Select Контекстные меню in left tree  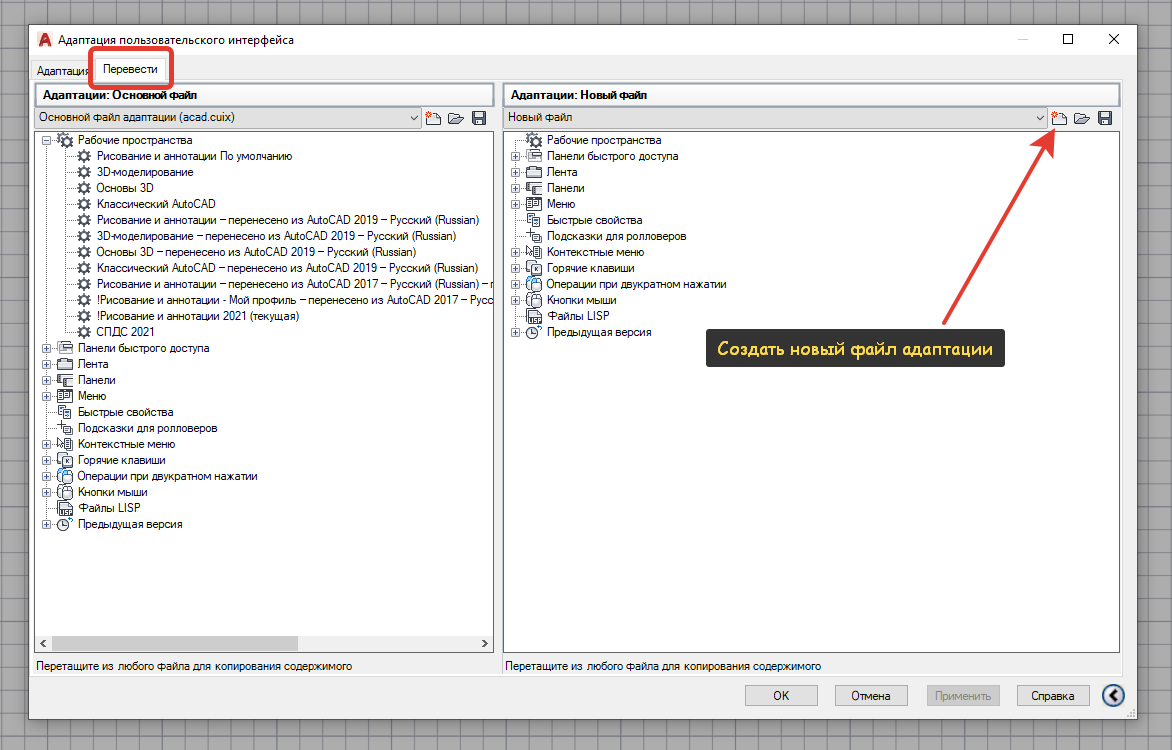pyautogui.click(x=126, y=444)
